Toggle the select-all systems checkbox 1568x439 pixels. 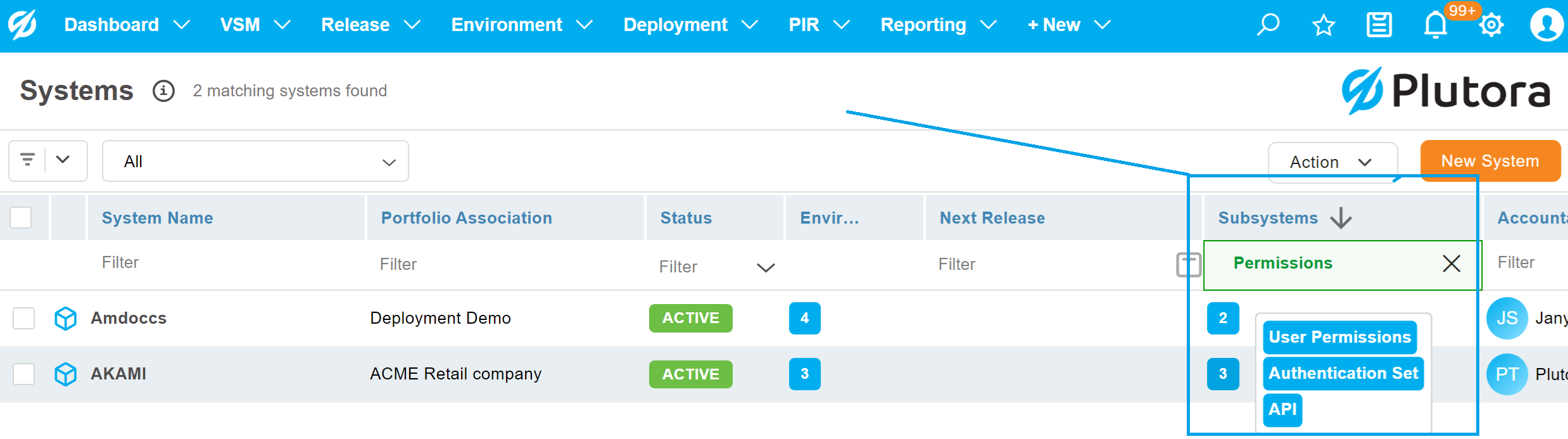click(x=21, y=218)
